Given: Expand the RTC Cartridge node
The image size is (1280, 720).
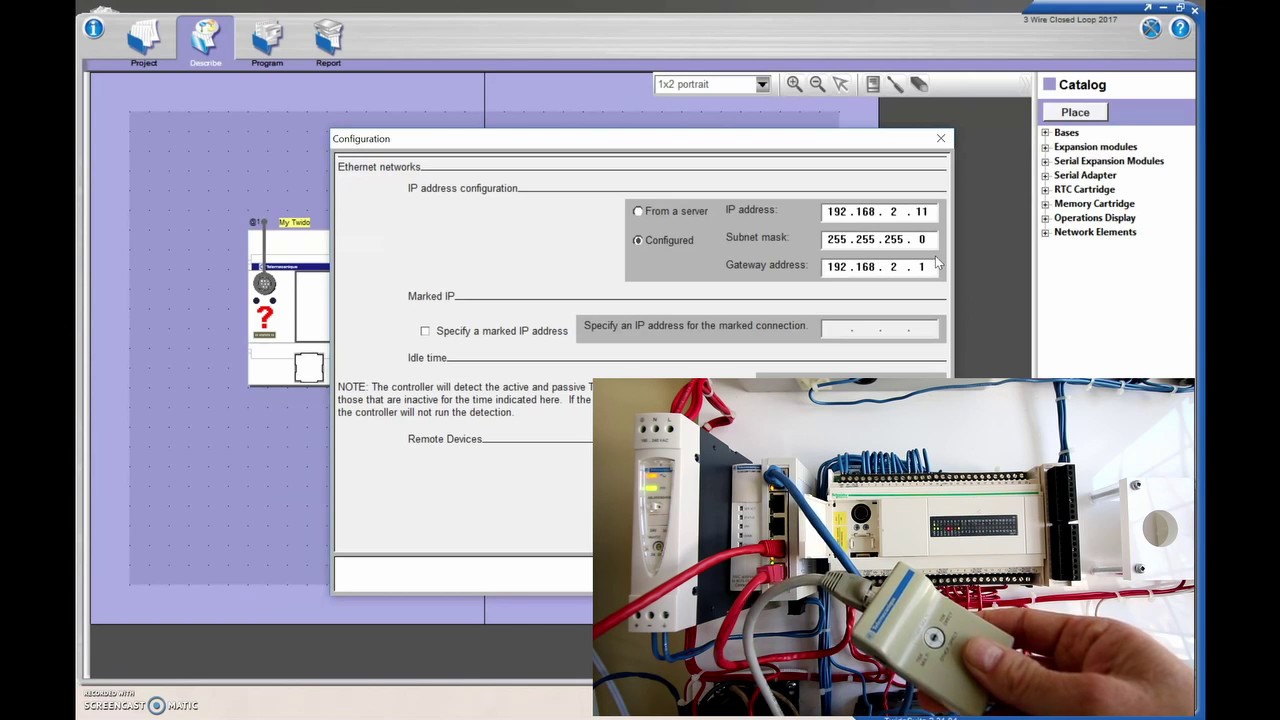Looking at the screenshot, I should pos(1045,189).
